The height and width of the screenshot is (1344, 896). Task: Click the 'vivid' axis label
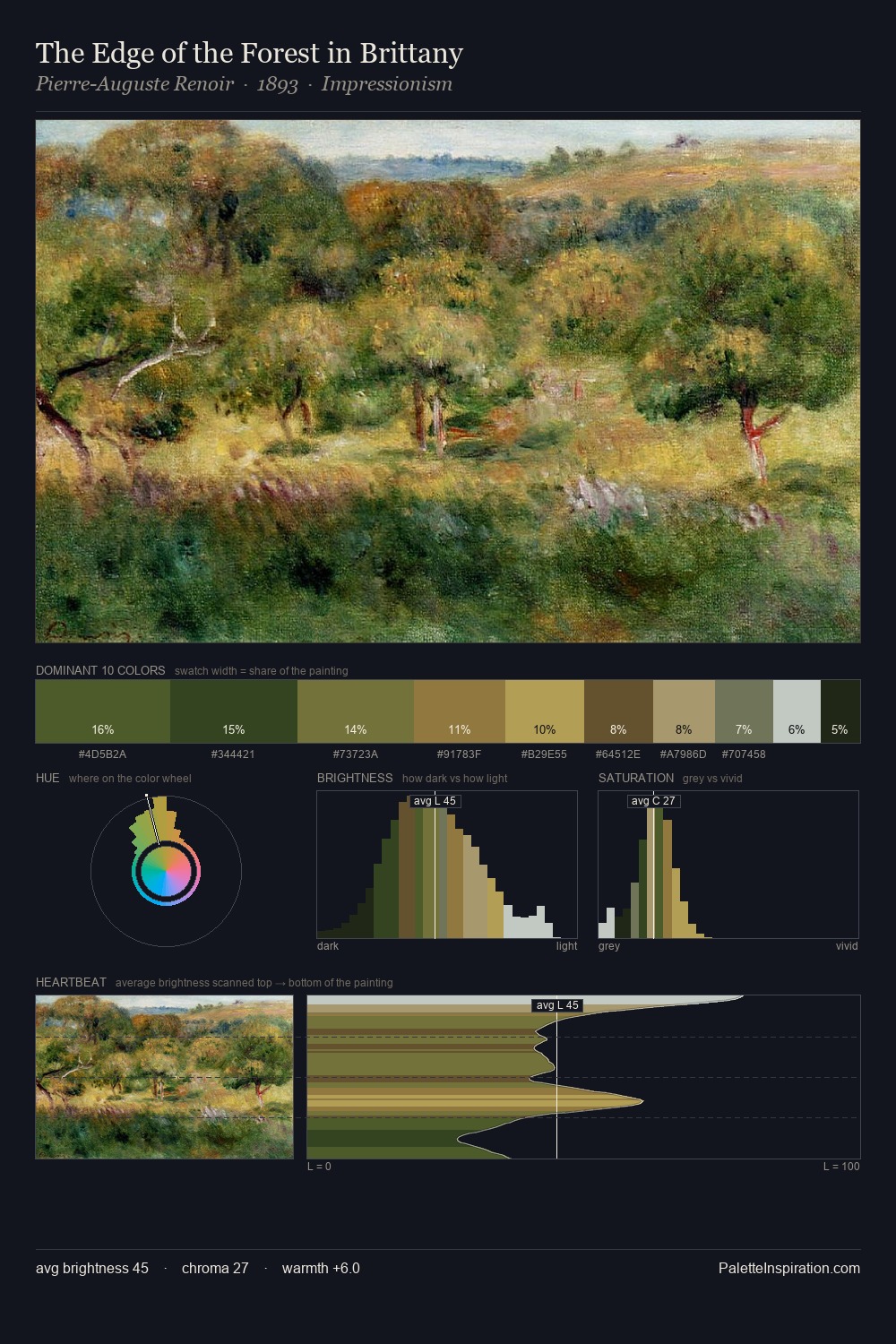tap(847, 946)
